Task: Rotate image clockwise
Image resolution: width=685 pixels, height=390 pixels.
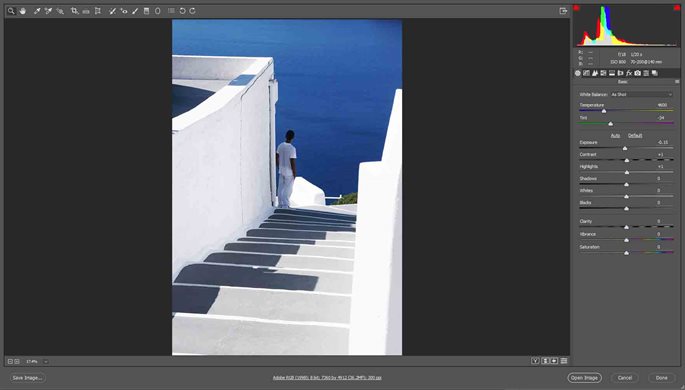Action: [x=193, y=11]
